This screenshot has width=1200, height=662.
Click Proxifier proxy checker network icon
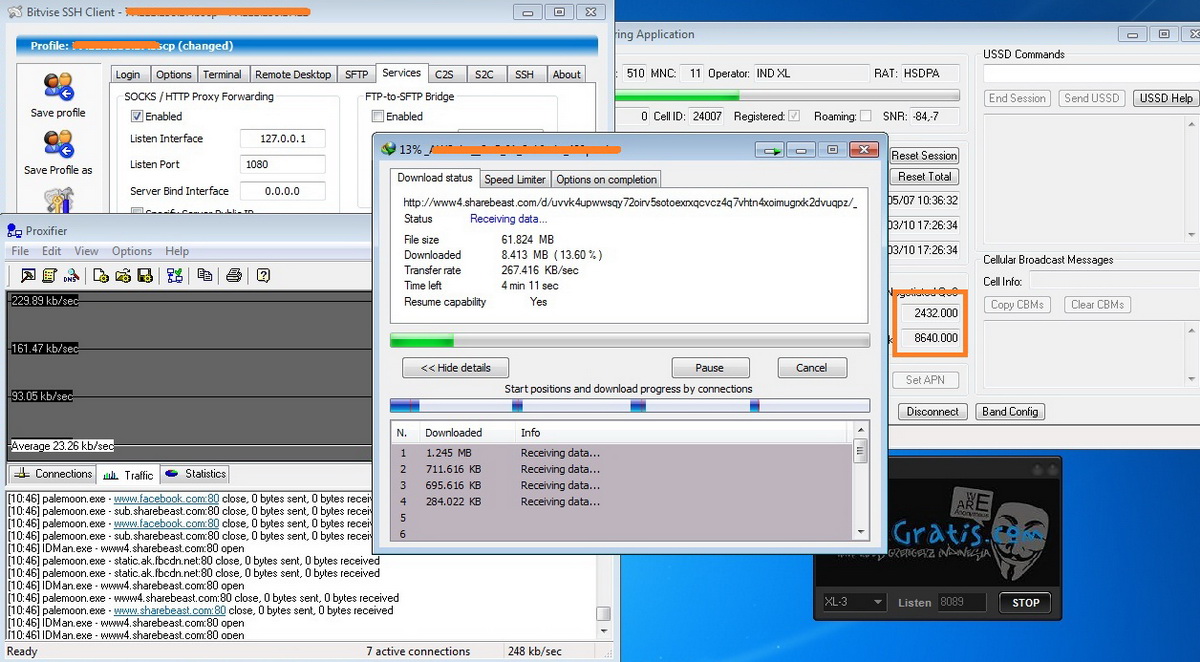[x=175, y=275]
